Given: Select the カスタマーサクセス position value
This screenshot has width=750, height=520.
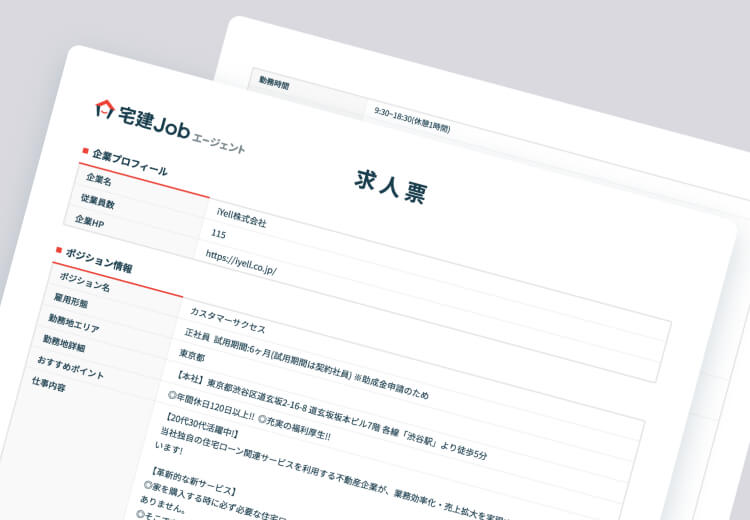Looking at the screenshot, I should tap(229, 319).
